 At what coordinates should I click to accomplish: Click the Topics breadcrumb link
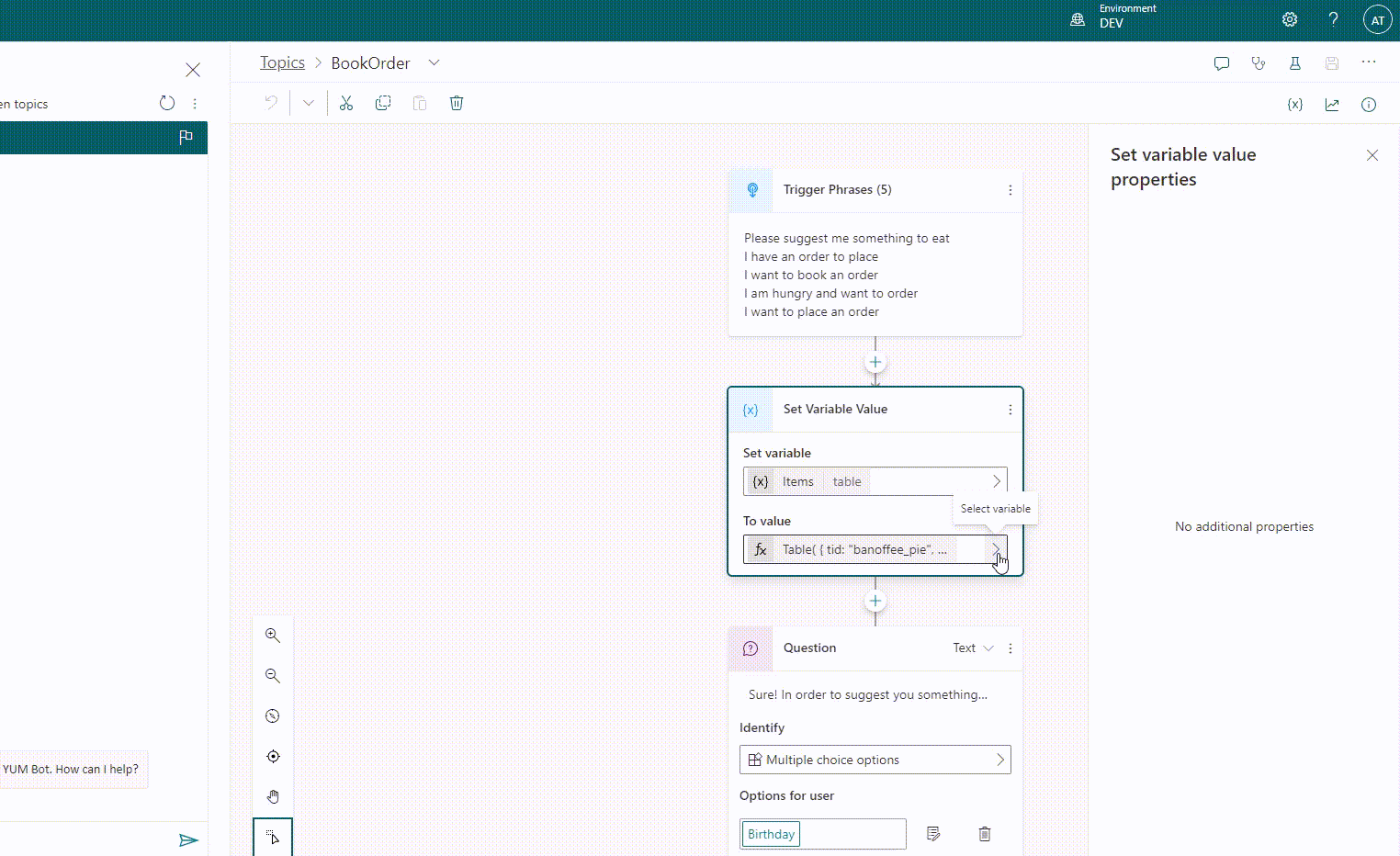point(282,62)
